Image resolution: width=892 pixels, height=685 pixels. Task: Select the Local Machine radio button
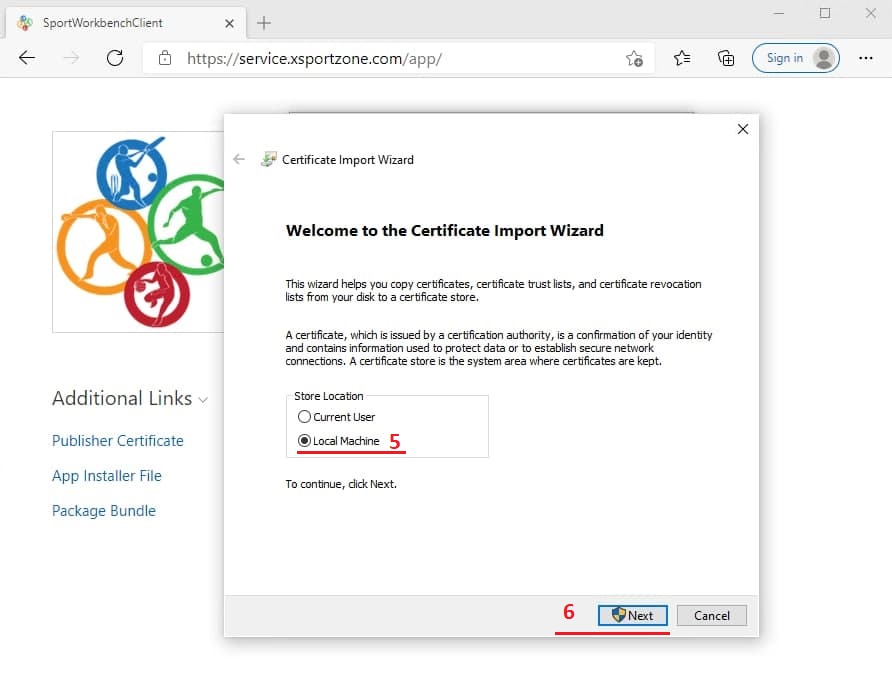point(305,441)
